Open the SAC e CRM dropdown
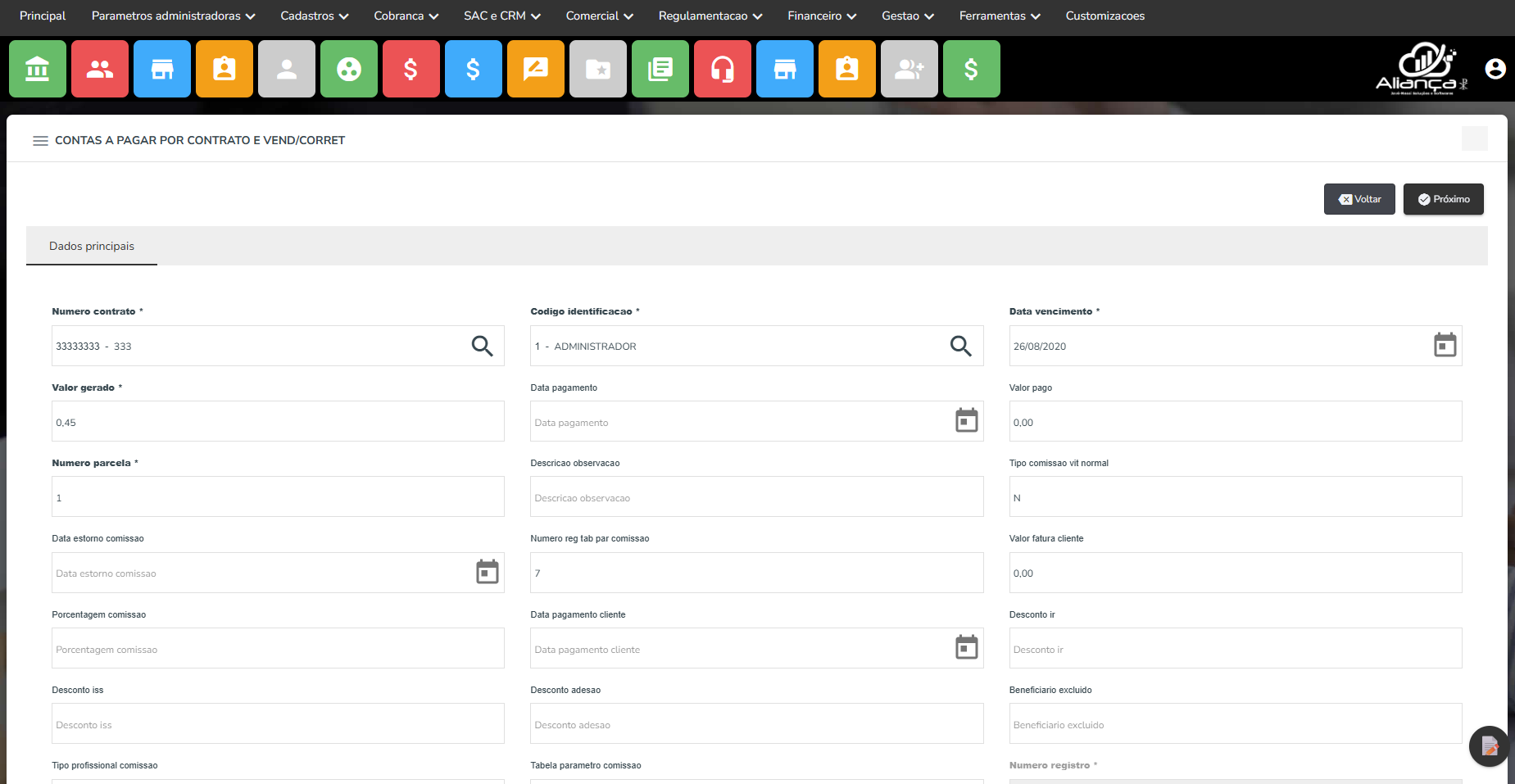The width and height of the screenshot is (1515, 784). click(501, 16)
